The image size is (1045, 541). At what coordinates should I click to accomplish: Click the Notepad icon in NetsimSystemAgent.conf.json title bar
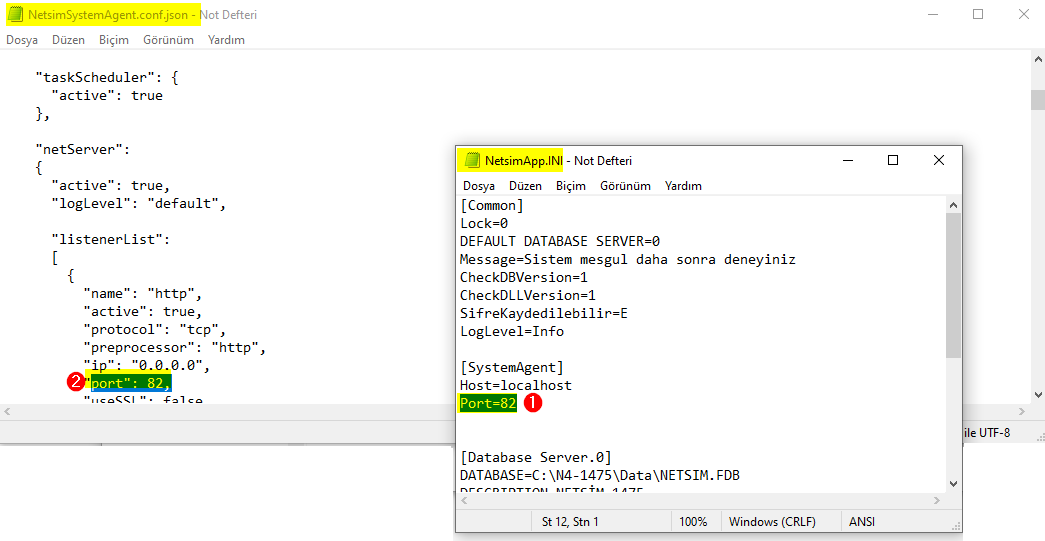coord(15,15)
